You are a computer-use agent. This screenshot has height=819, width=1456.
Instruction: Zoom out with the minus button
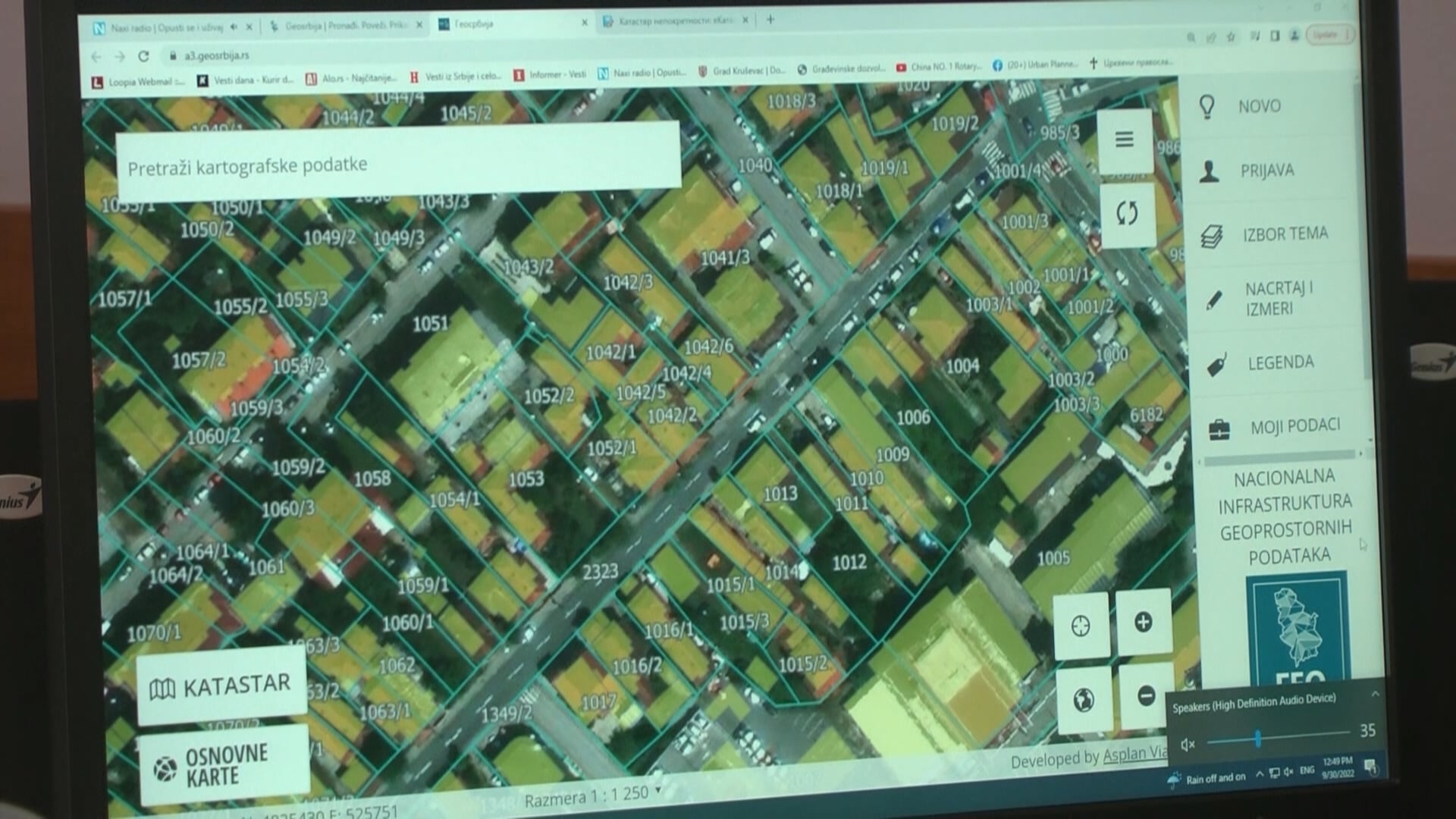point(1146,695)
